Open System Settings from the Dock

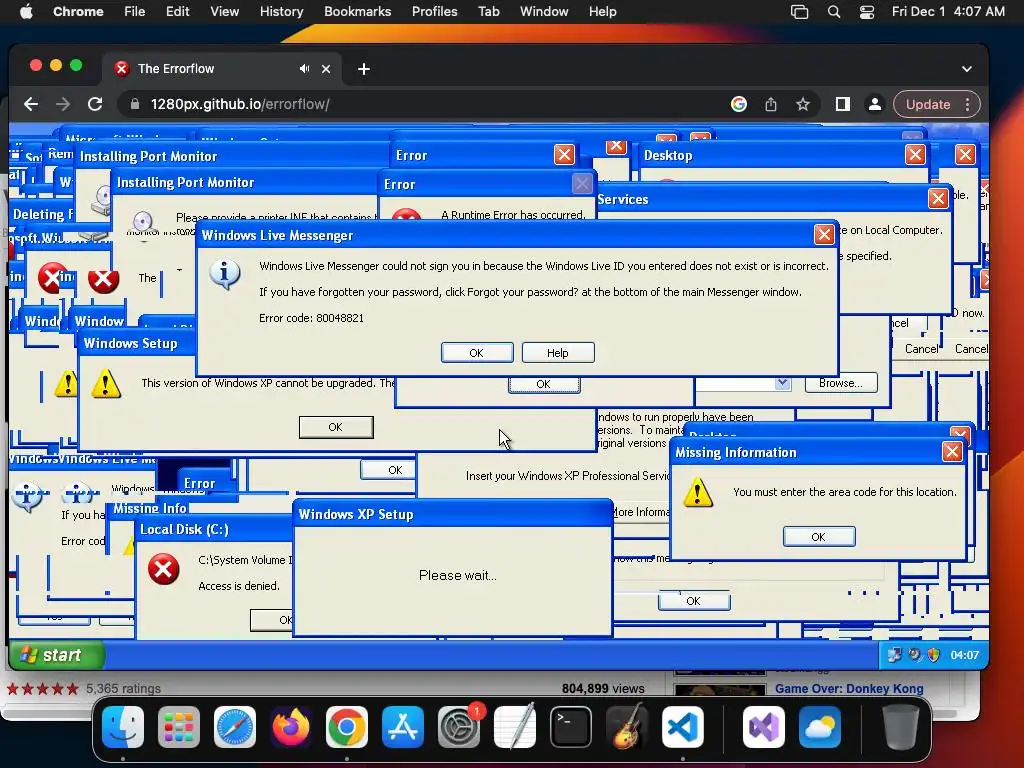[x=458, y=727]
